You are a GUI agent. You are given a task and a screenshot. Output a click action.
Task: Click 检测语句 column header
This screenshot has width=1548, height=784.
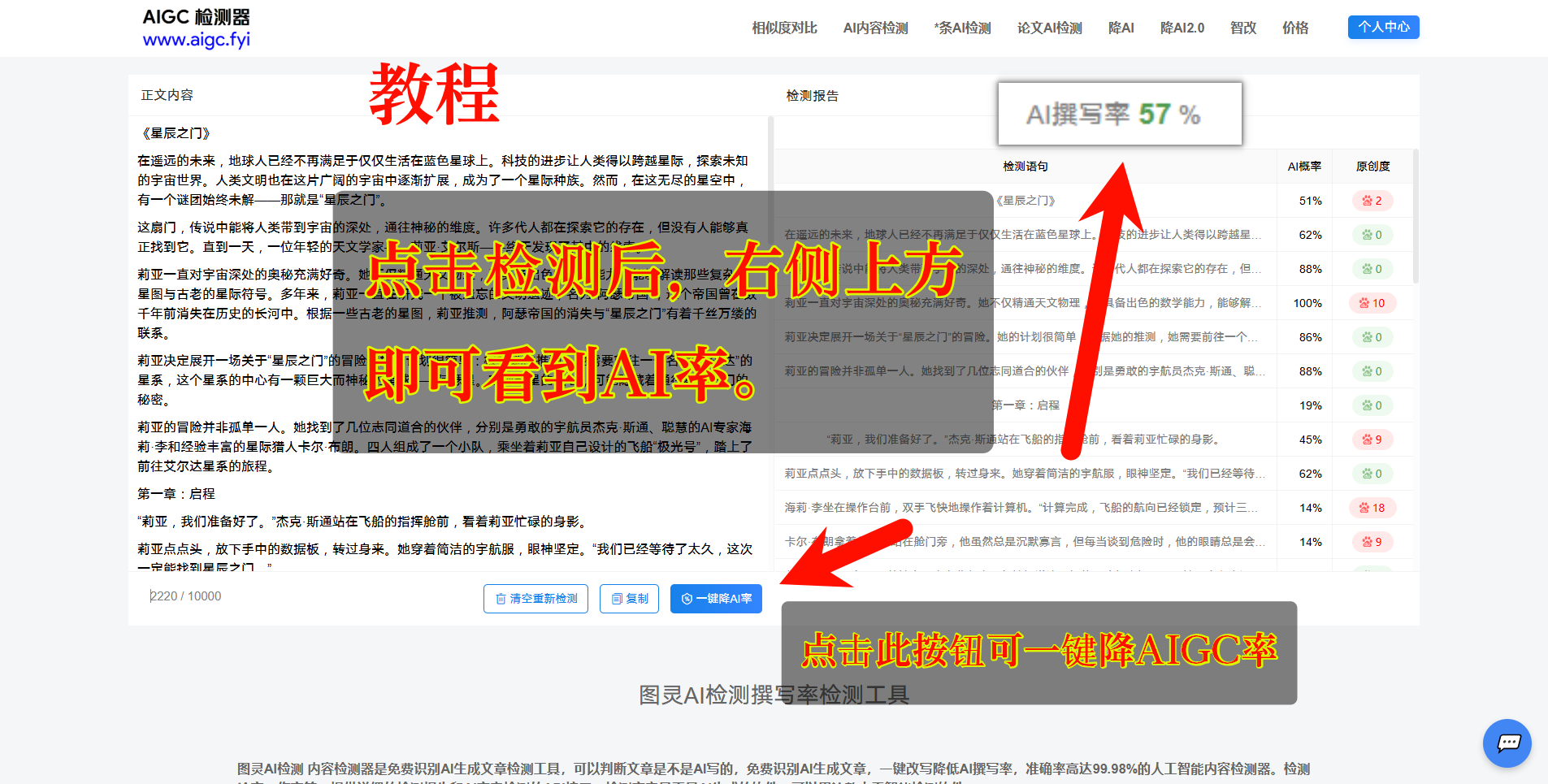[1025, 166]
